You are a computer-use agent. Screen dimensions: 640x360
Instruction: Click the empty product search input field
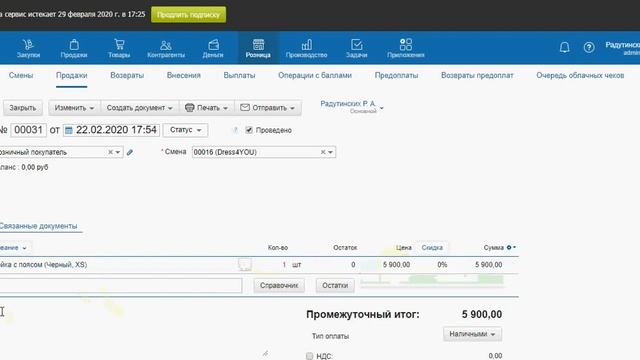(121, 285)
